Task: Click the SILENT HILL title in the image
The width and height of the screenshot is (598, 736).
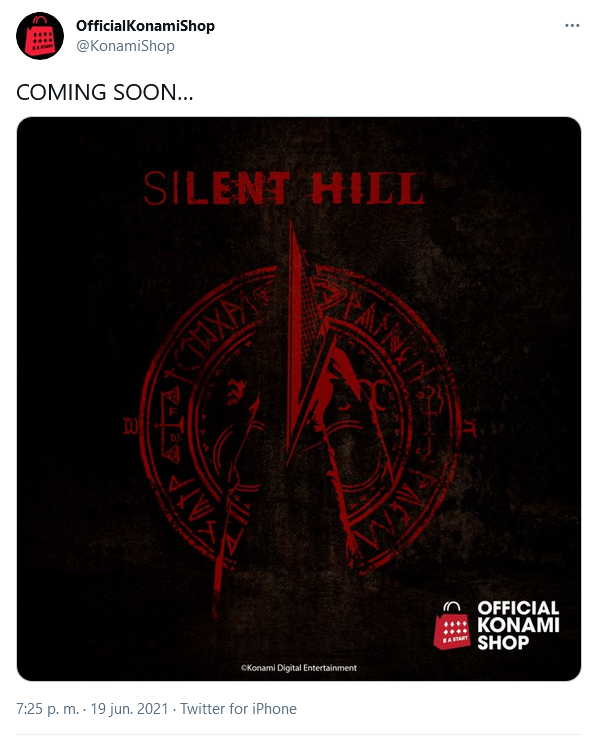Action: pyautogui.click(x=284, y=188)
